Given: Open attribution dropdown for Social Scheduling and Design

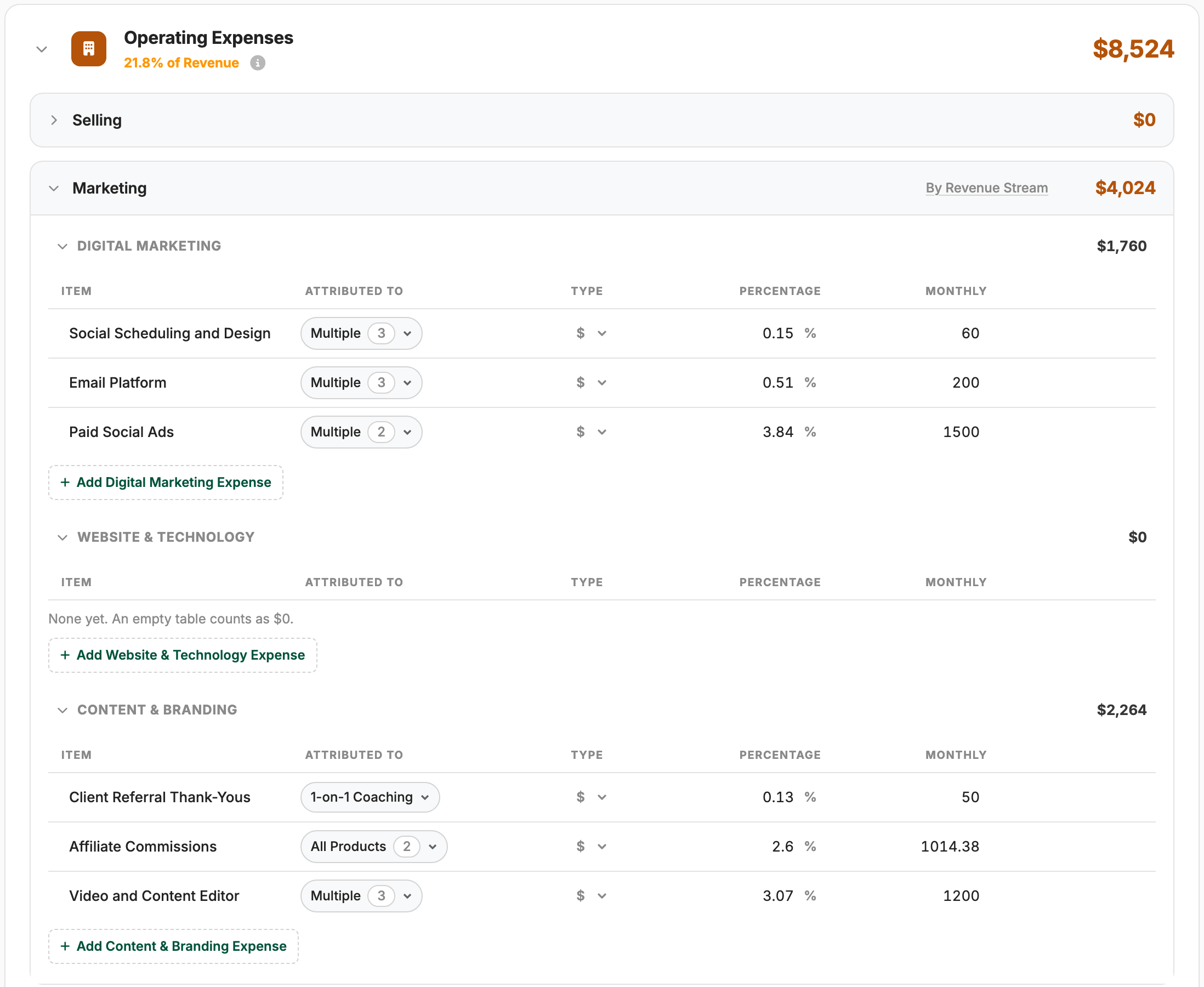Looking at the screenshot, I should point(361,333).
